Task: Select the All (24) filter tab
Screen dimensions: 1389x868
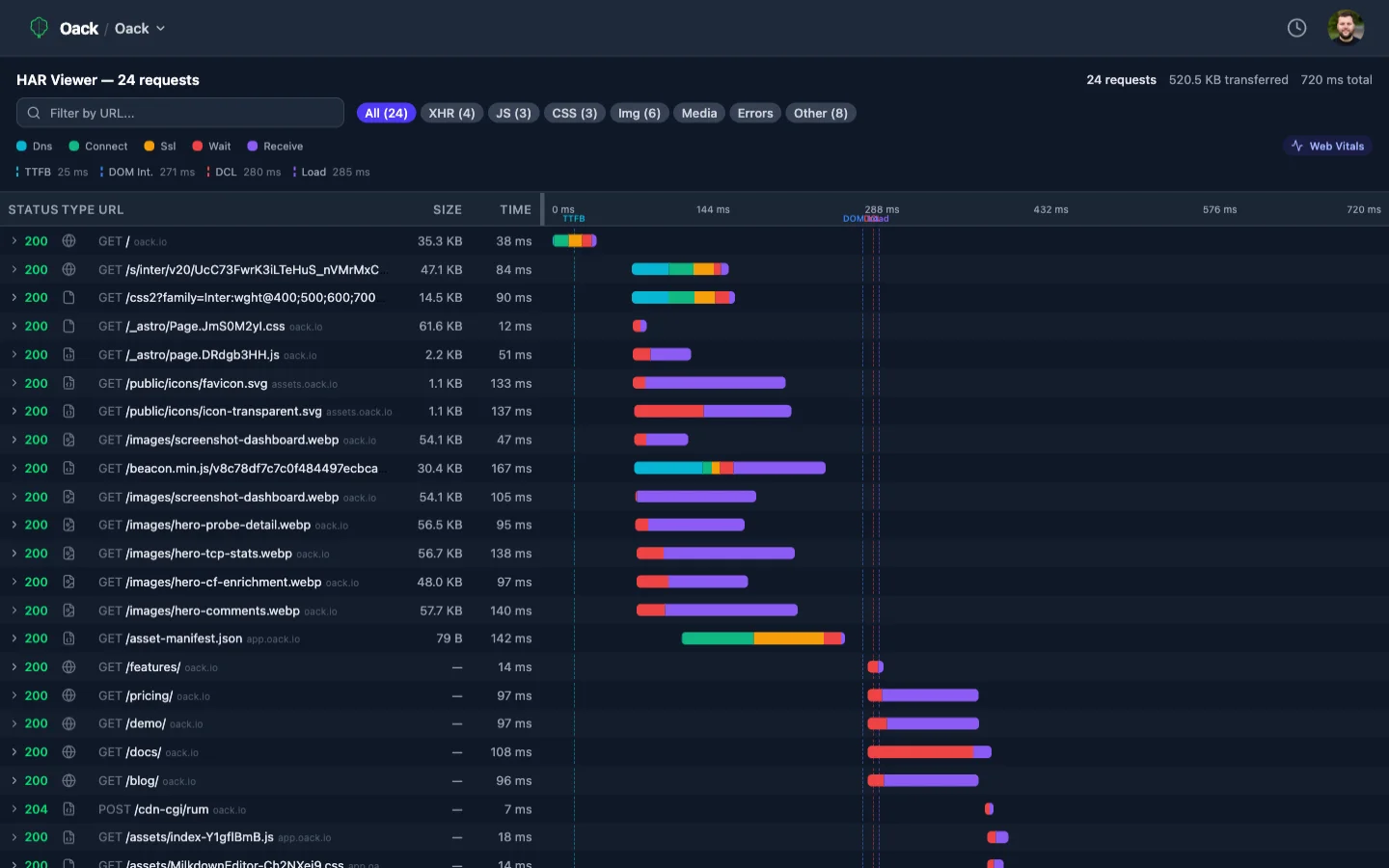Action: [386, 113]
